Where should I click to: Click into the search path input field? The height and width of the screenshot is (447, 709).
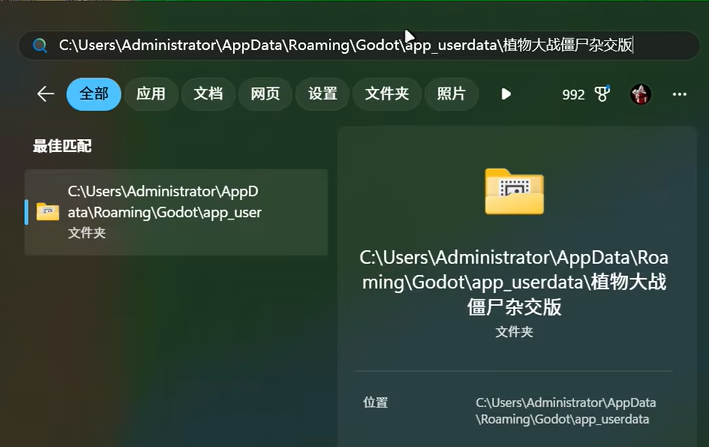tap(345, 45)
